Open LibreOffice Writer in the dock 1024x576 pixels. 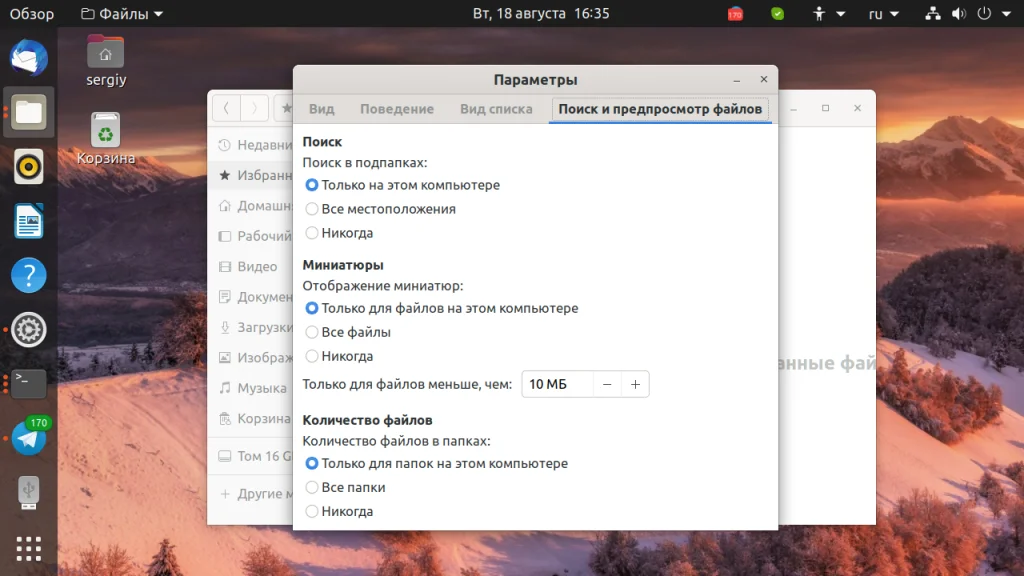point(29,221)
